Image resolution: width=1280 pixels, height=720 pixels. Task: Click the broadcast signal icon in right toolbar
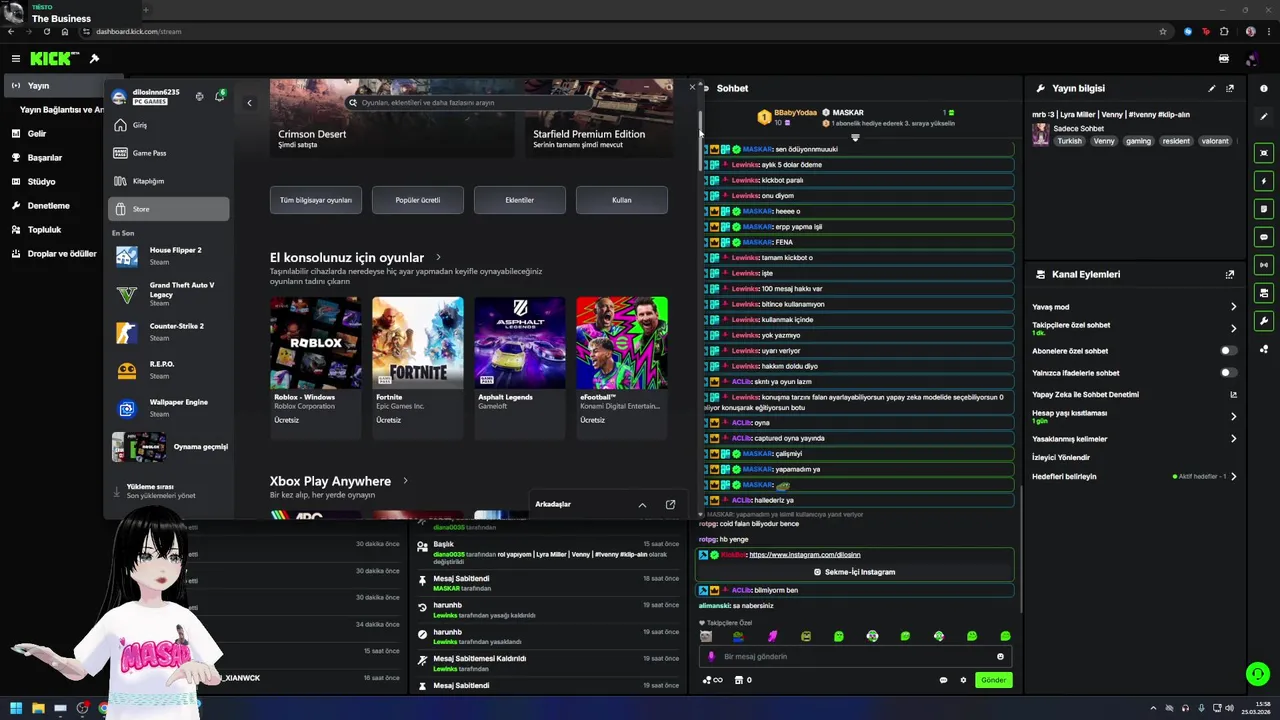[x=1264, y=265]
